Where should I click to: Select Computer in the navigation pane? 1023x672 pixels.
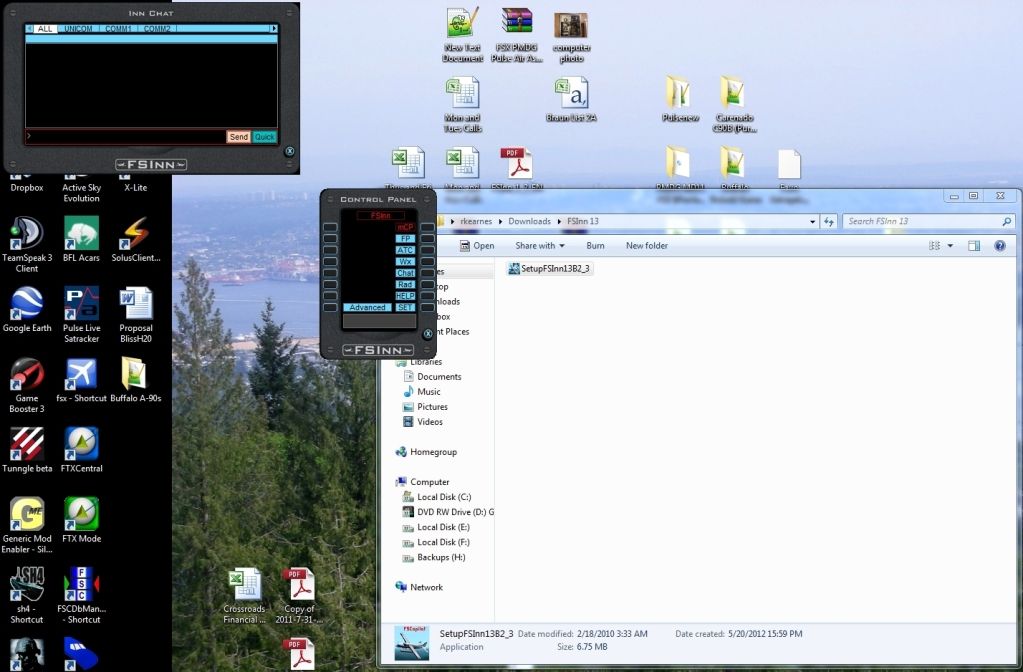[x=422, y=482]
